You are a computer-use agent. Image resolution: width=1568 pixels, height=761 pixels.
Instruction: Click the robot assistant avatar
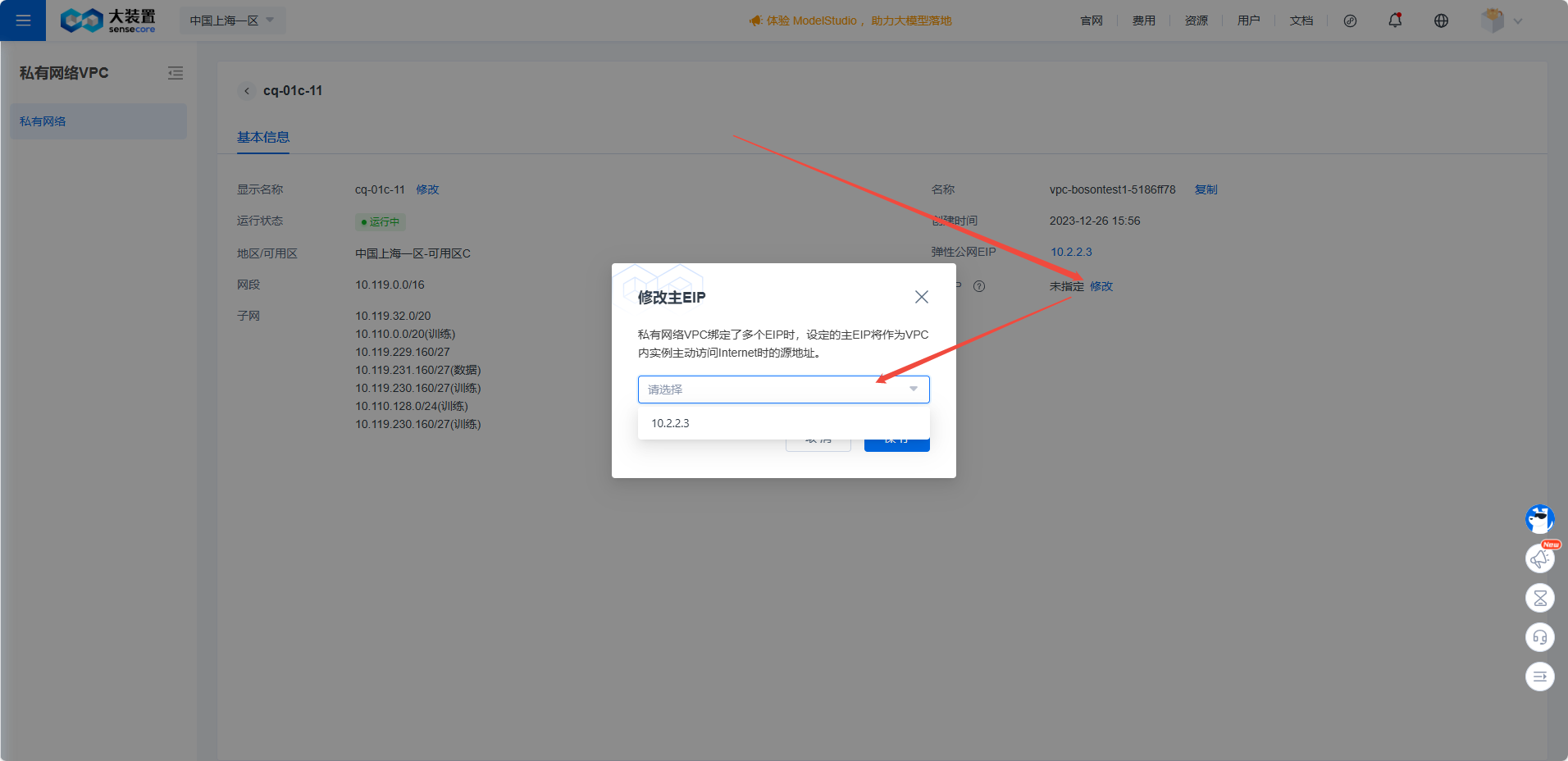pos(1539,519)
